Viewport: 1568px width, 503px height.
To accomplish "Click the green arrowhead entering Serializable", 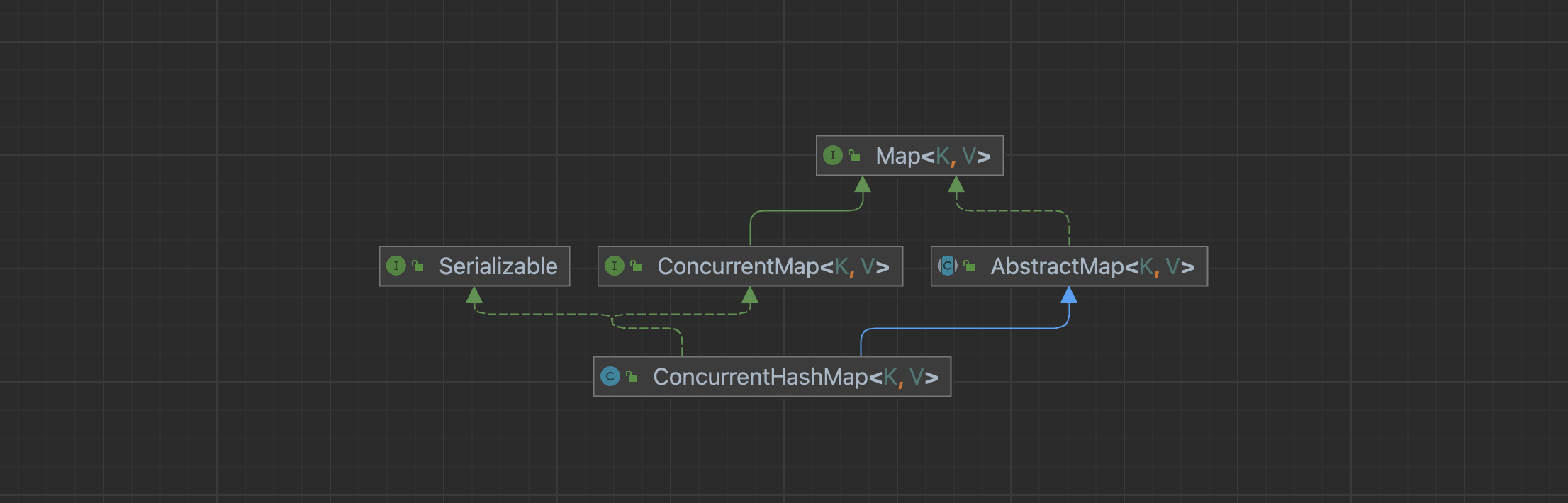I will [x=474, y=295].
